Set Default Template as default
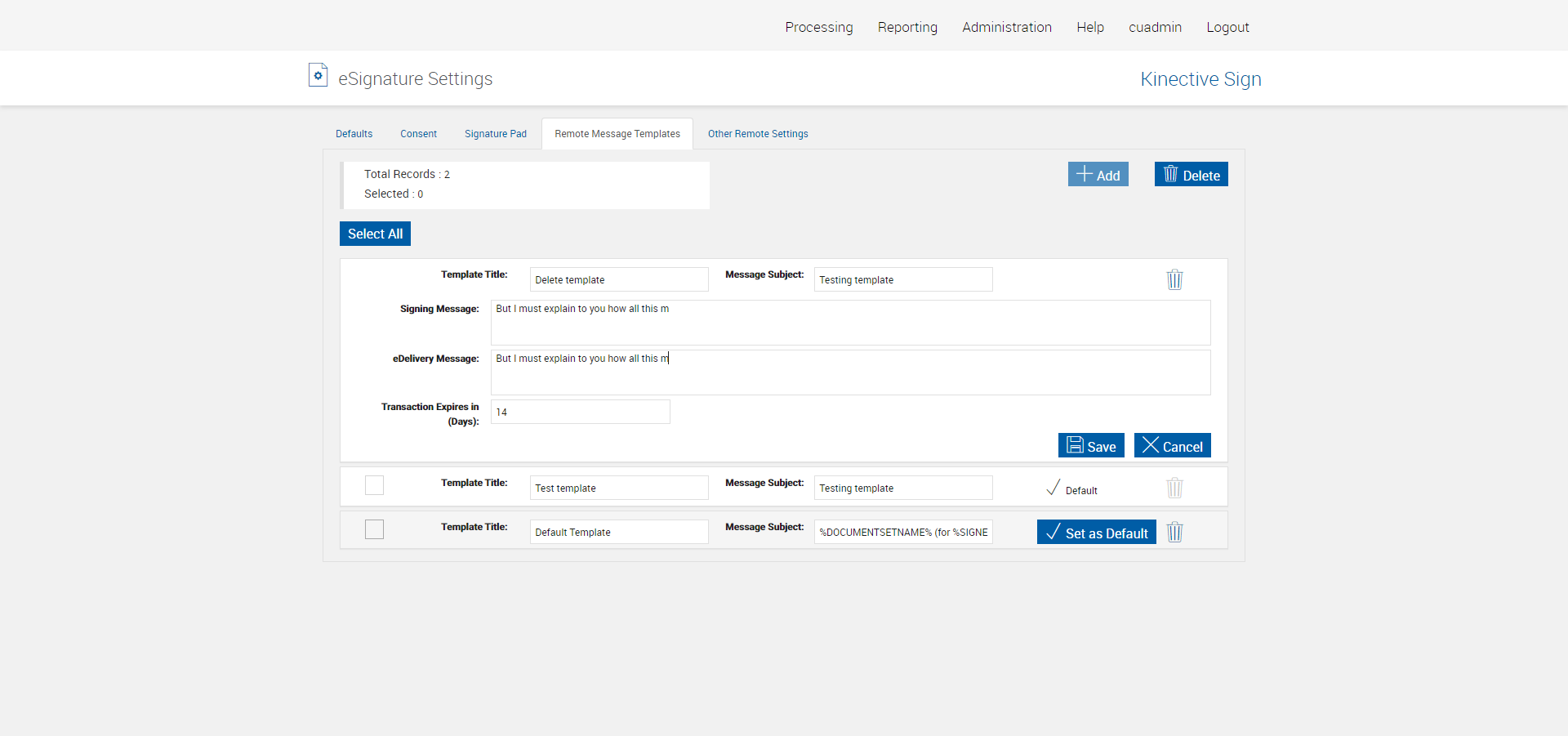Image resolution: width=1568 pixels, height=736 pixels. click(1096, 532)
